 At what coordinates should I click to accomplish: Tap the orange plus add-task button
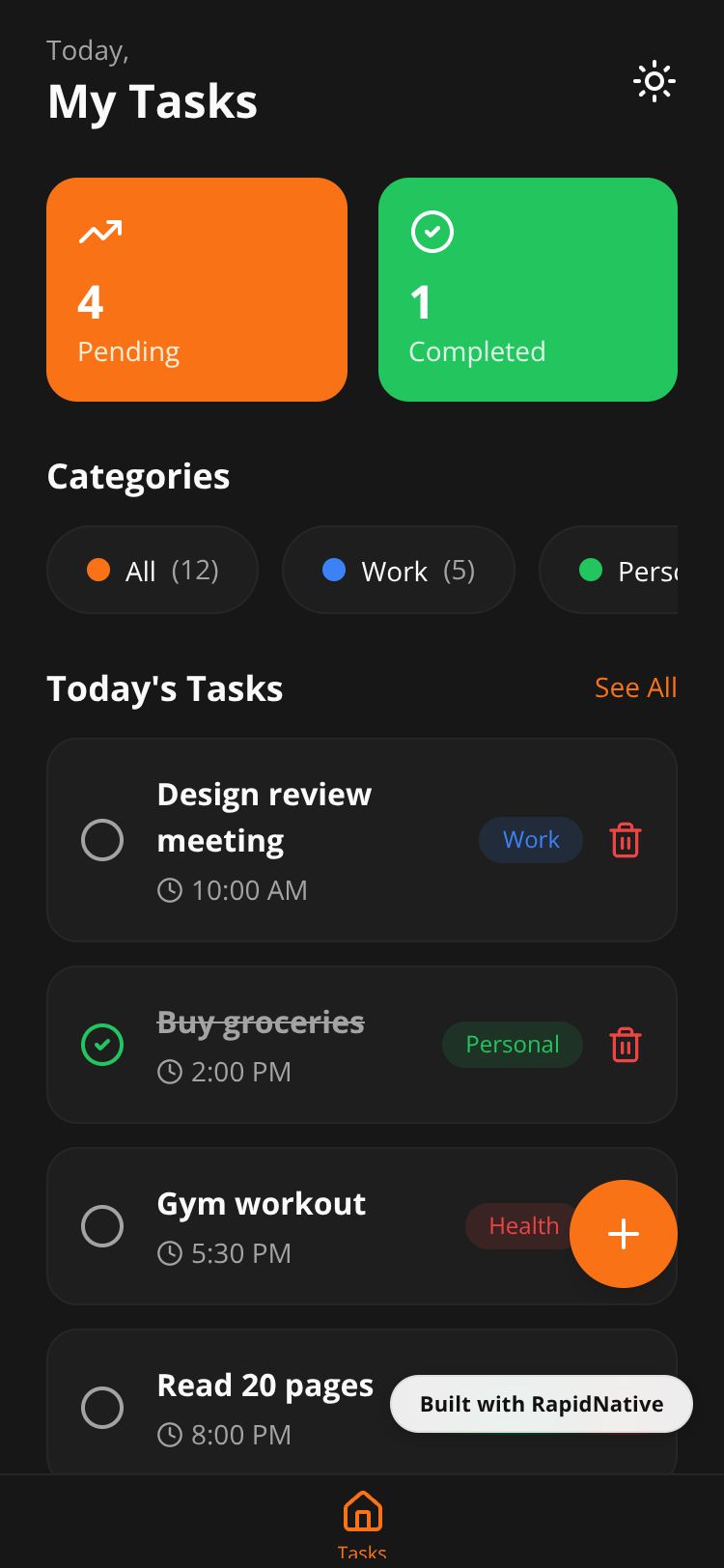(624, 1234)
